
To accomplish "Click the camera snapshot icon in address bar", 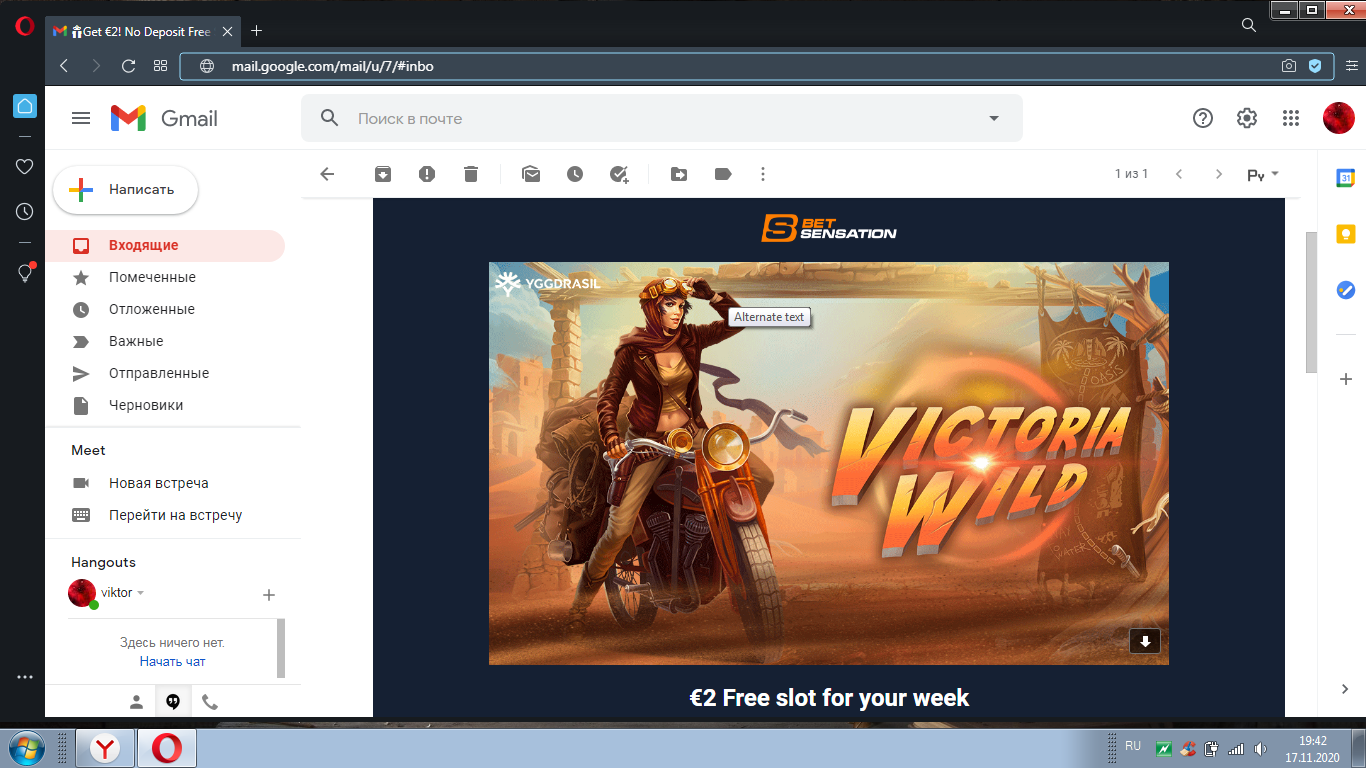I will click(x=1289, y=66).
